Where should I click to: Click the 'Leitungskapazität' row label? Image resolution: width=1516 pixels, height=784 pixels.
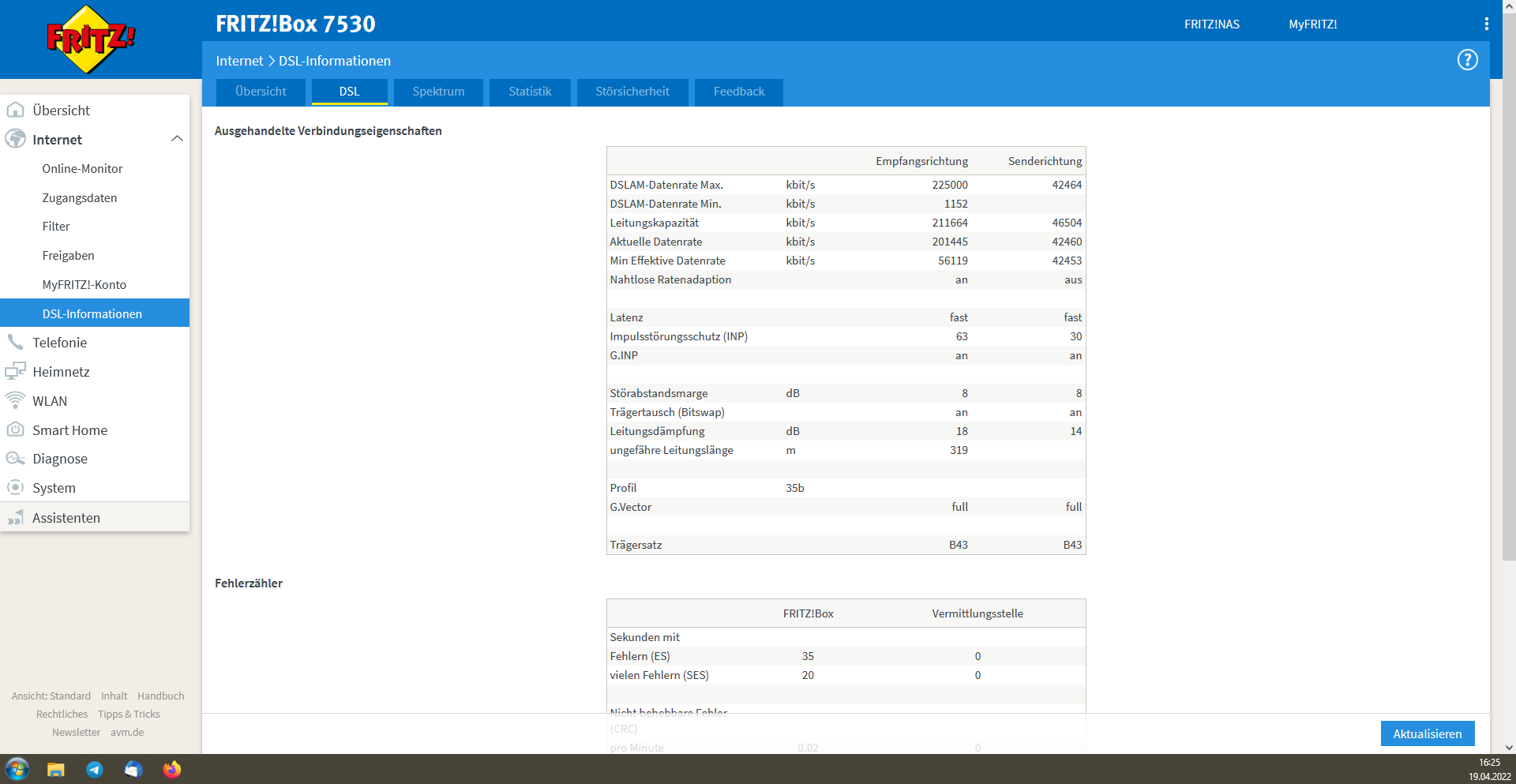tap(655, 223)
